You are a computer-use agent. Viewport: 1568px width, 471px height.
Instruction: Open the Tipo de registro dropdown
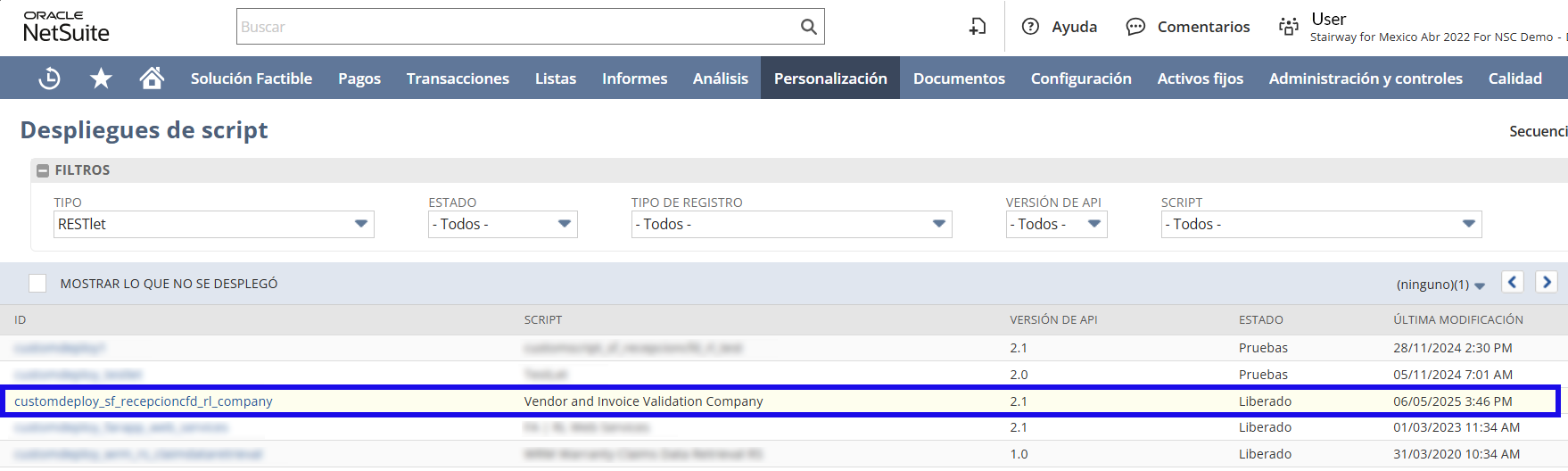(x=791, y=224)
